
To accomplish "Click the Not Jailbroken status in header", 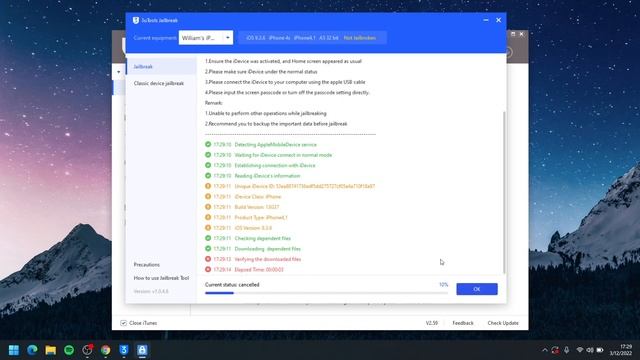I will (359, 38).
